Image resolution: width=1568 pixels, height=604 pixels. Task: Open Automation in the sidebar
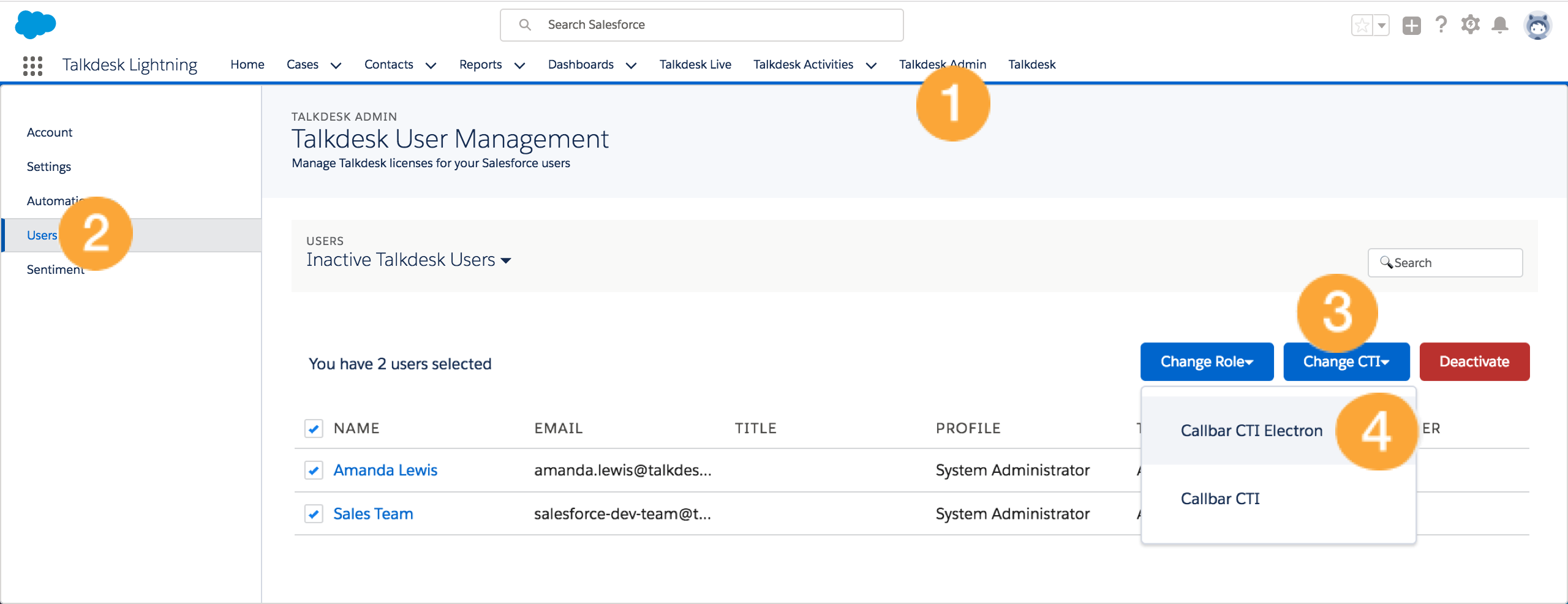click(56, 201)
